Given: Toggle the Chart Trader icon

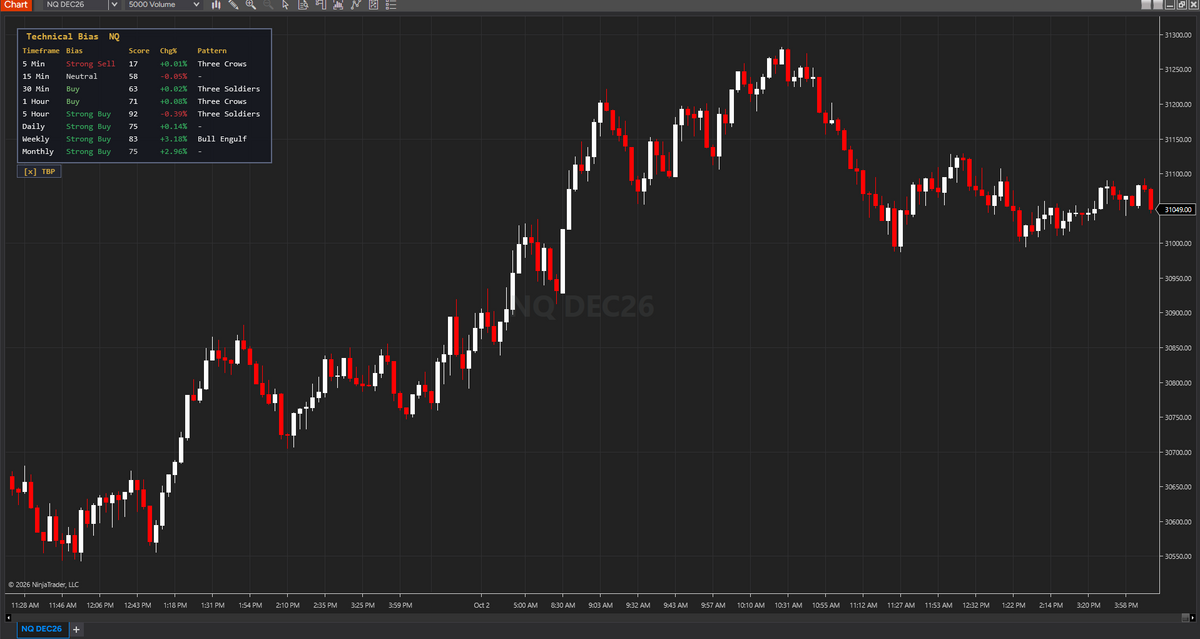Looking at the screenshot, I should click(x=321, y=5).
